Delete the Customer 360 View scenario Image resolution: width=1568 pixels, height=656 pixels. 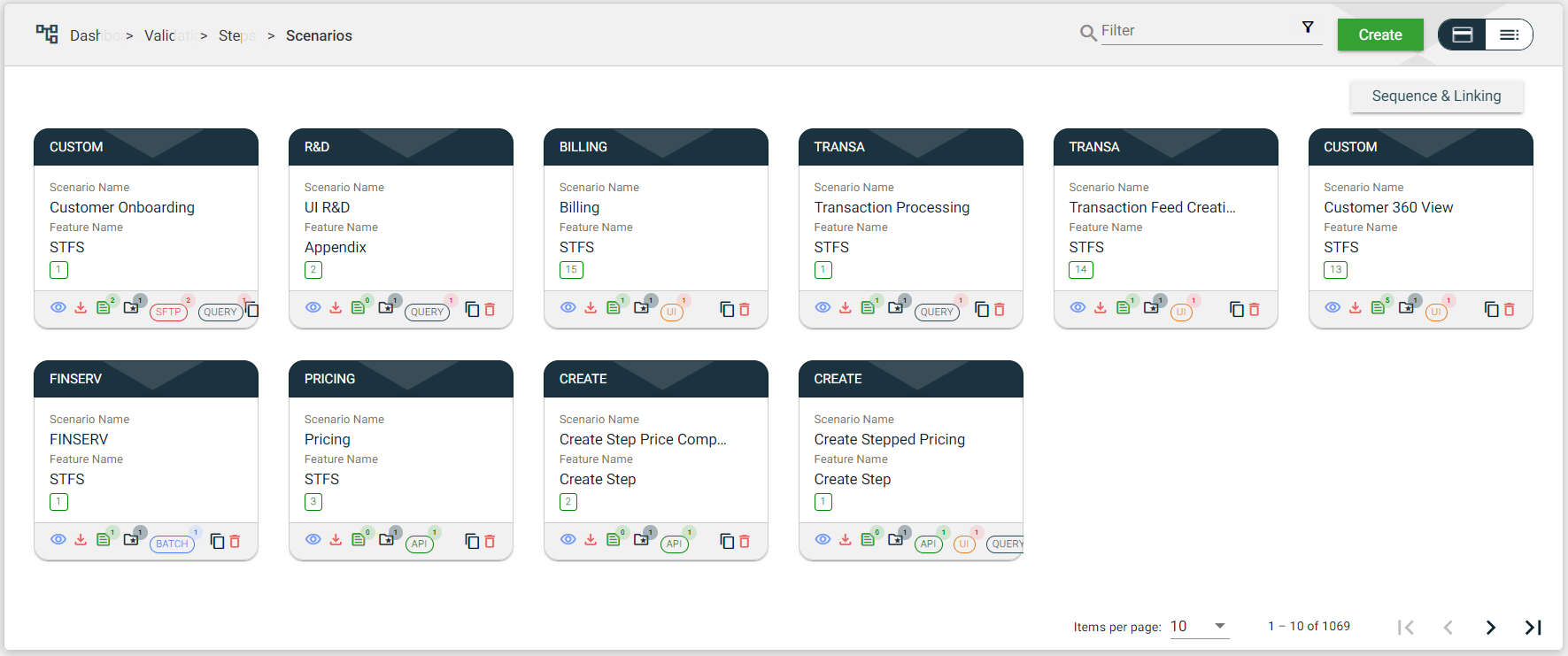tap(1510, 310)
